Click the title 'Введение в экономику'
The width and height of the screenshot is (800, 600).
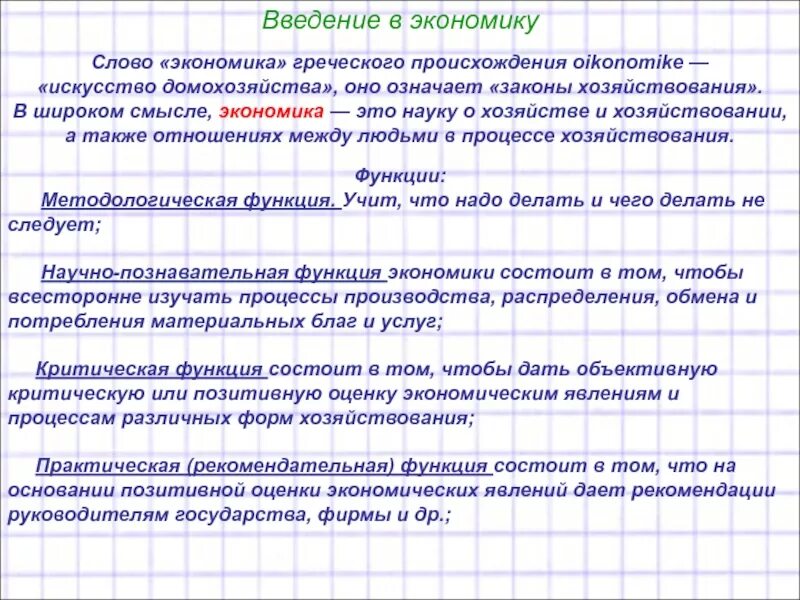point(401,21)
